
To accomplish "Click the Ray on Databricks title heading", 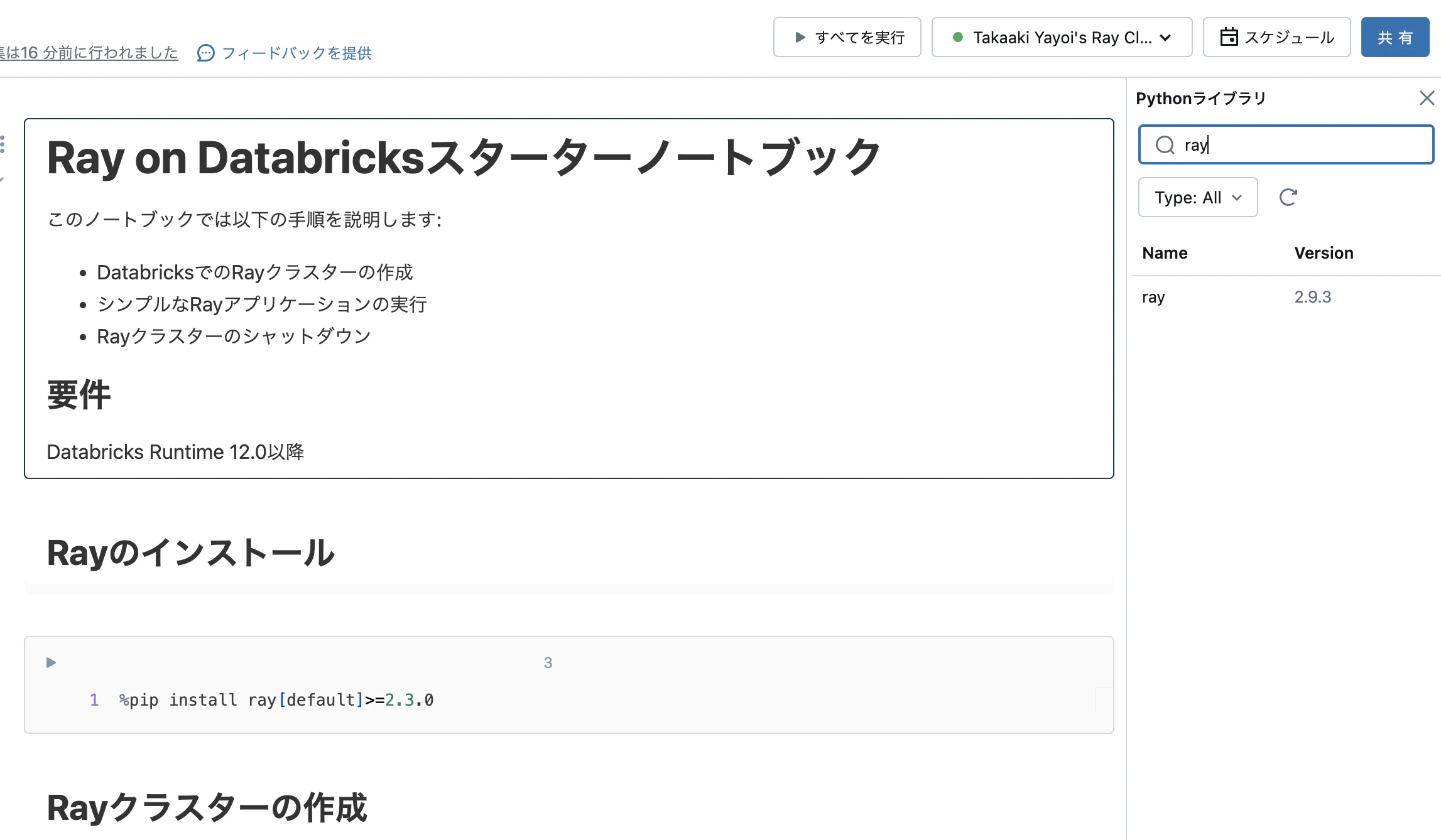I will tap(464, 158).
